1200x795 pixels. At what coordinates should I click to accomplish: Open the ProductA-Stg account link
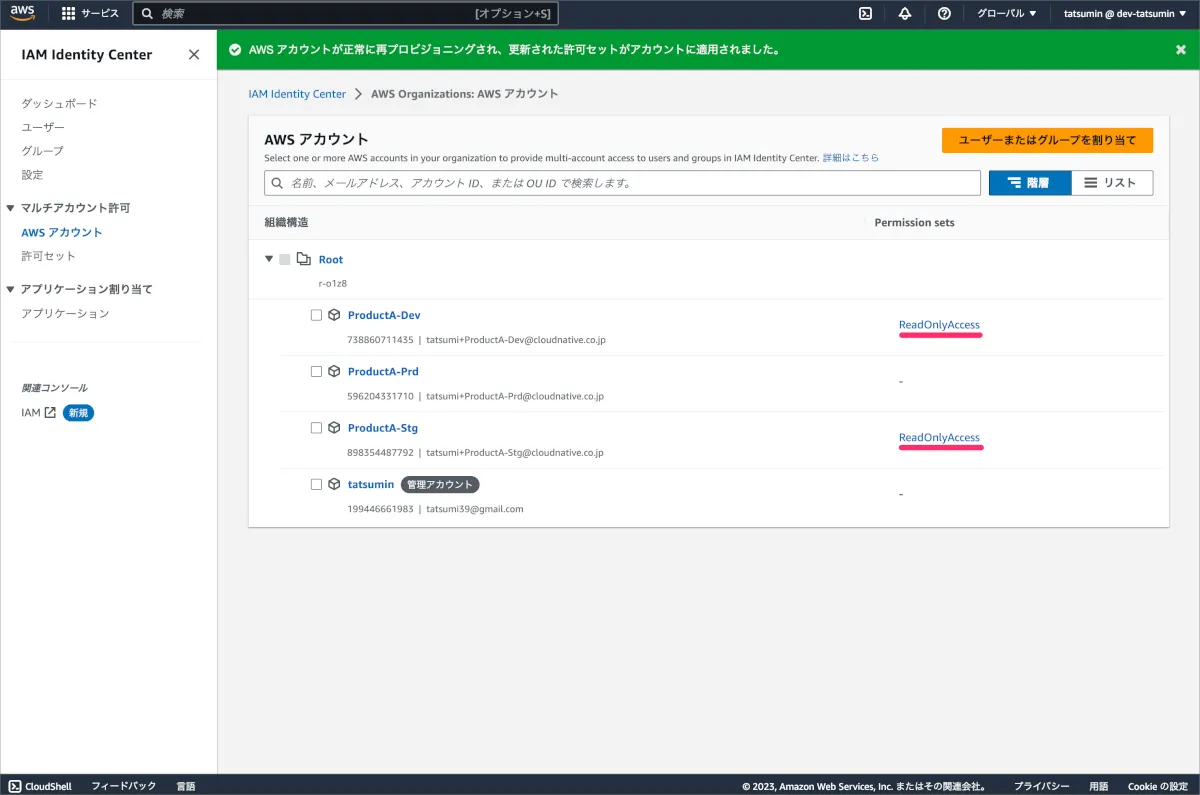click(x=383, y=428)
